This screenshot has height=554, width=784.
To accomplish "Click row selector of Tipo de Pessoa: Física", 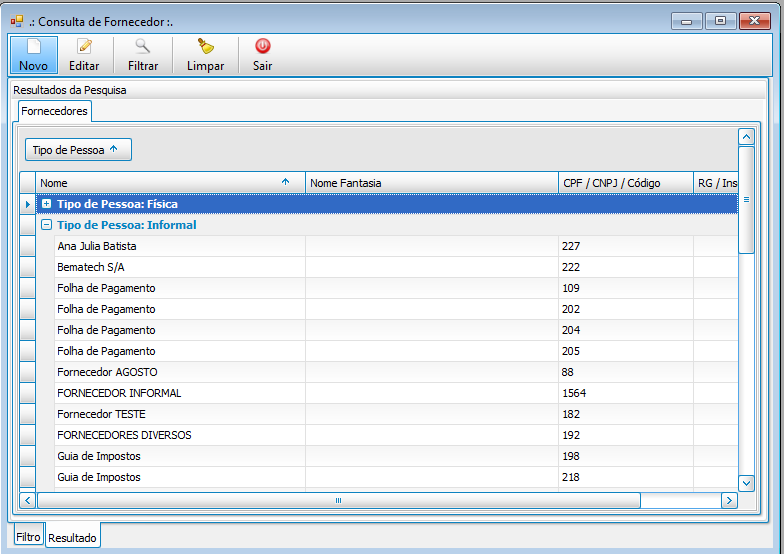I will pyautogui.click(x=28, y=204).
